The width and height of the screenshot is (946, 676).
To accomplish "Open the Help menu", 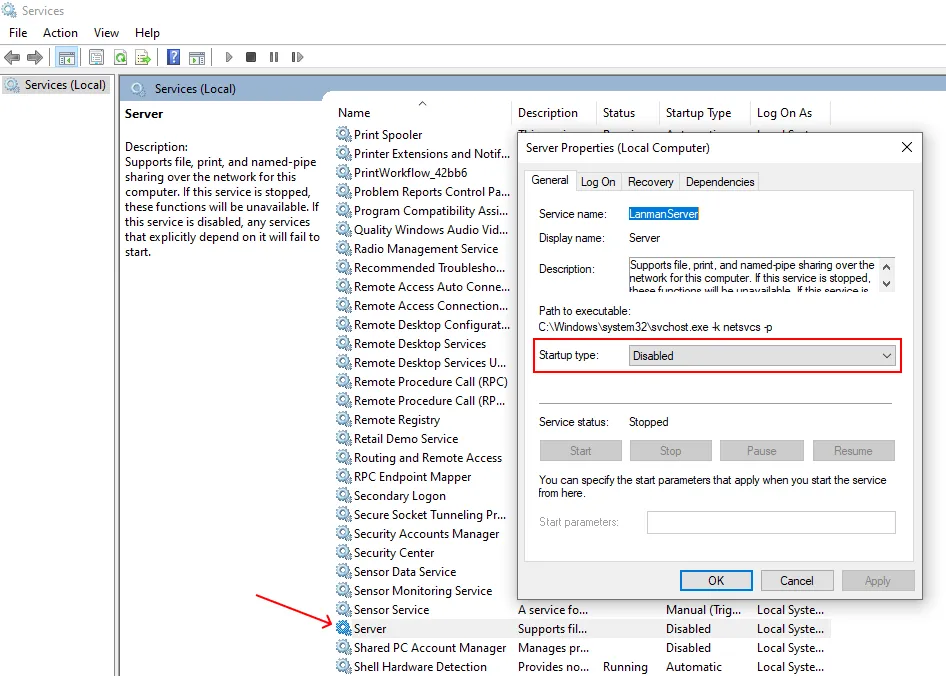I will 147,33.
